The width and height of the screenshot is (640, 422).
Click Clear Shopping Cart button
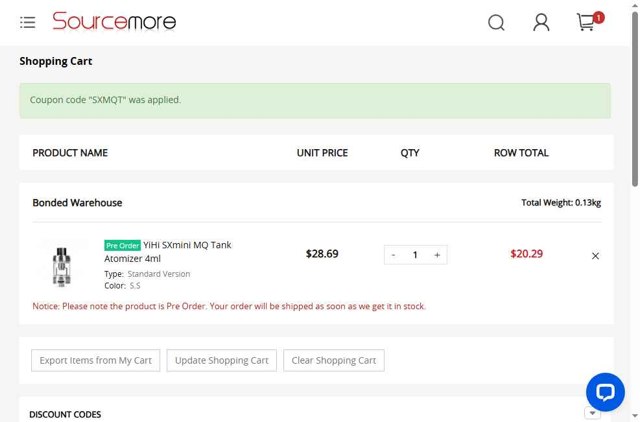click(334, 360)
